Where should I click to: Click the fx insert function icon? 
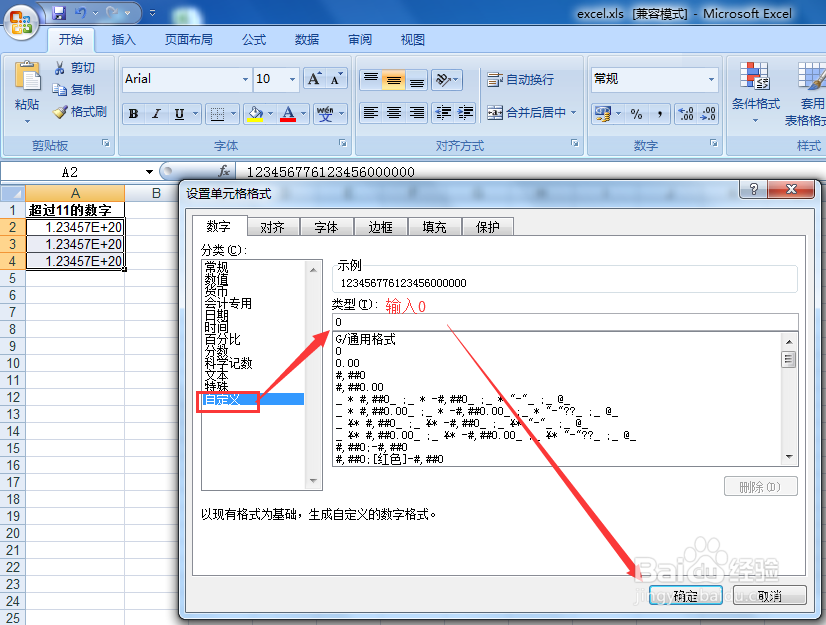(x=224, y=171)
